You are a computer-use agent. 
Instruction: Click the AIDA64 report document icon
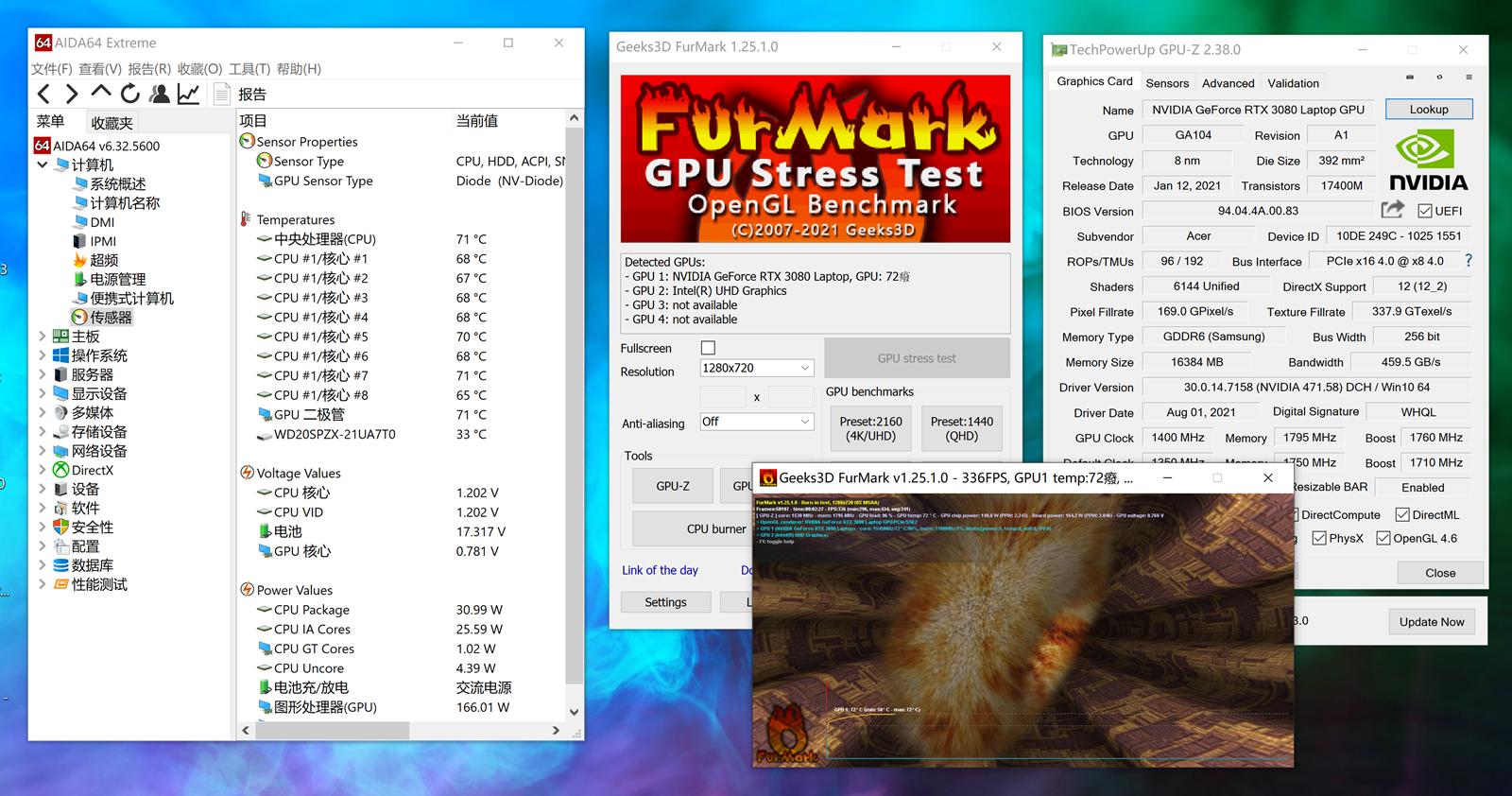pyautogui.click(x=222, y=94)
